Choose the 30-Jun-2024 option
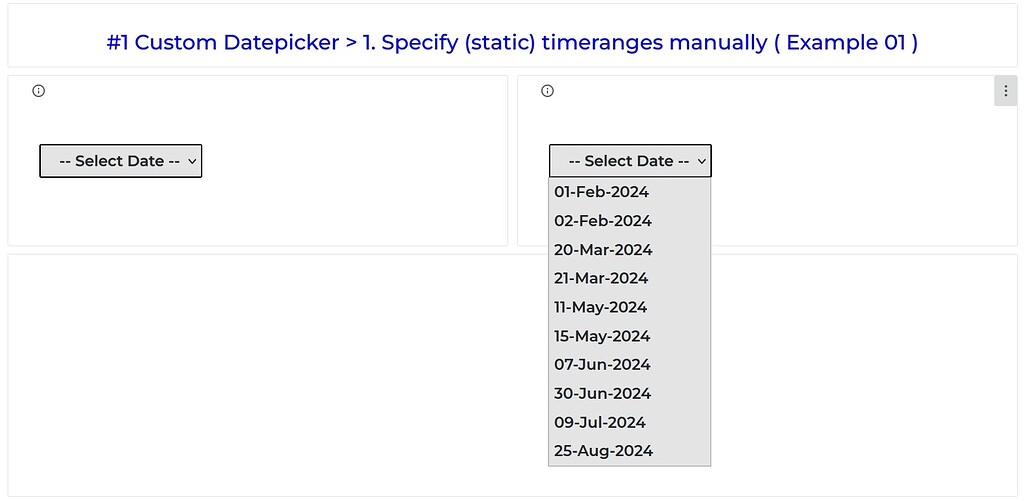The width and height of the screenshot is (1024, 501). 630,393
